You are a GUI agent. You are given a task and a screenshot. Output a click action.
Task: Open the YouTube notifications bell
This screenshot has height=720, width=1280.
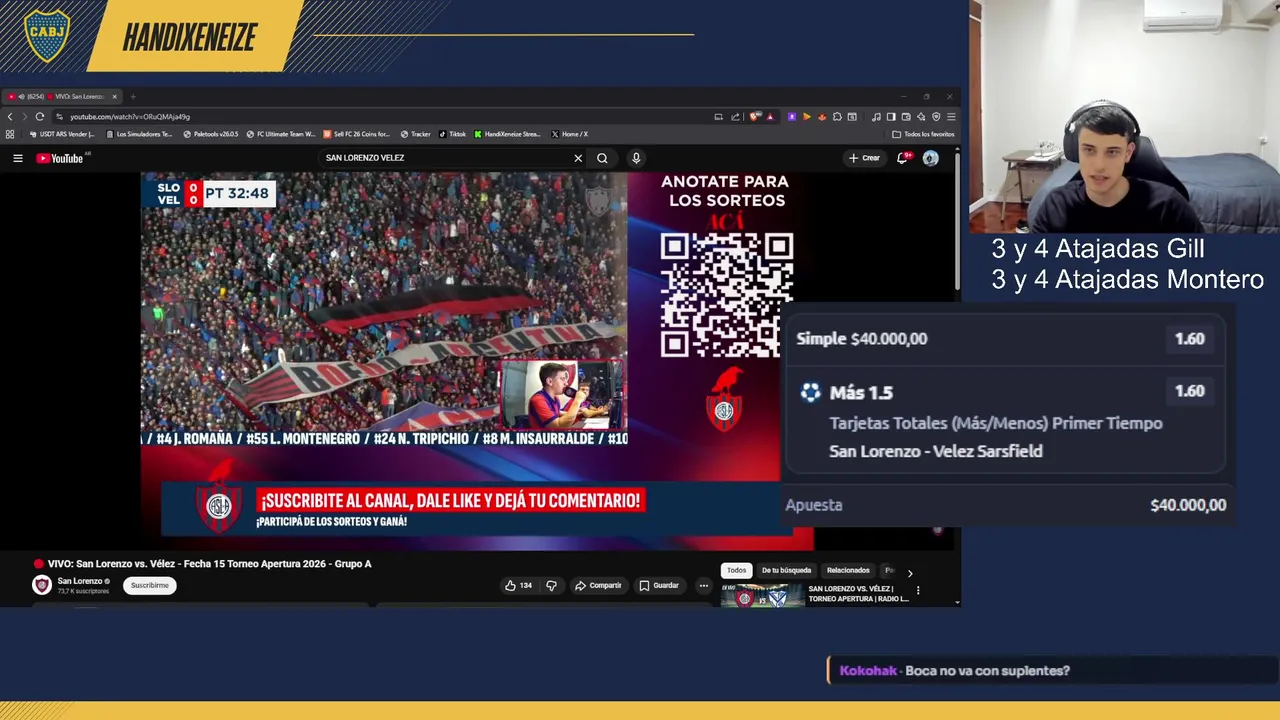(903, 158)
